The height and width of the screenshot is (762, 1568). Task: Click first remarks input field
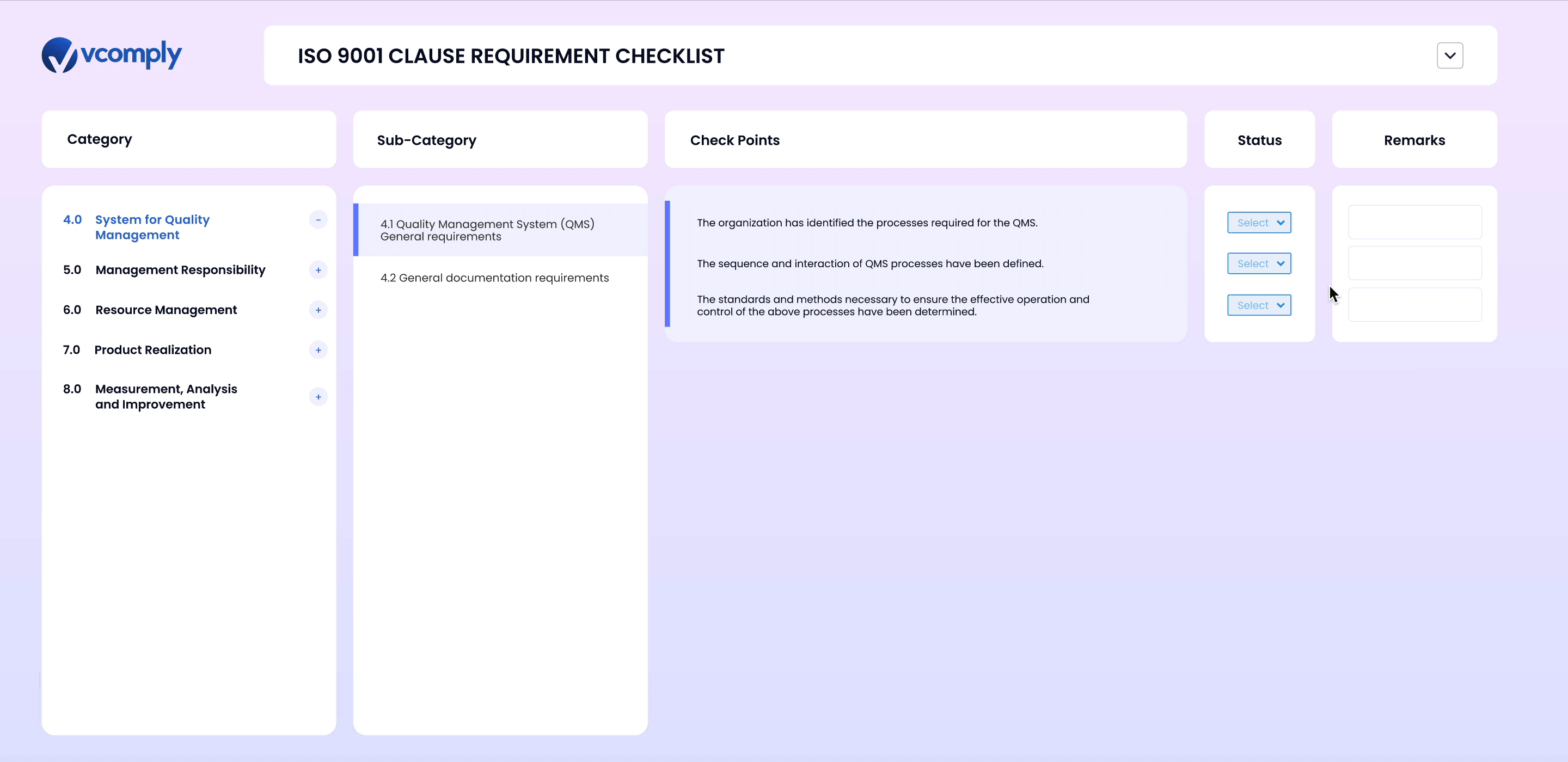[1414, 222]
